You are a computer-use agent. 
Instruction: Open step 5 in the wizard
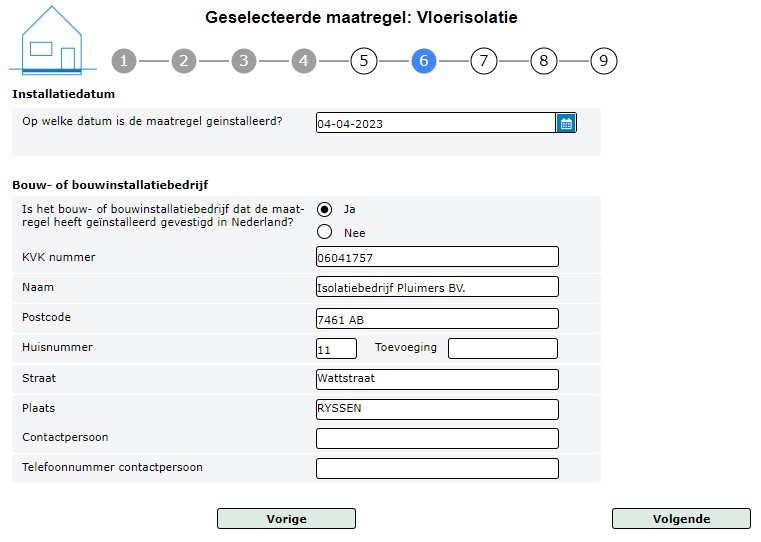pos(364,61)
